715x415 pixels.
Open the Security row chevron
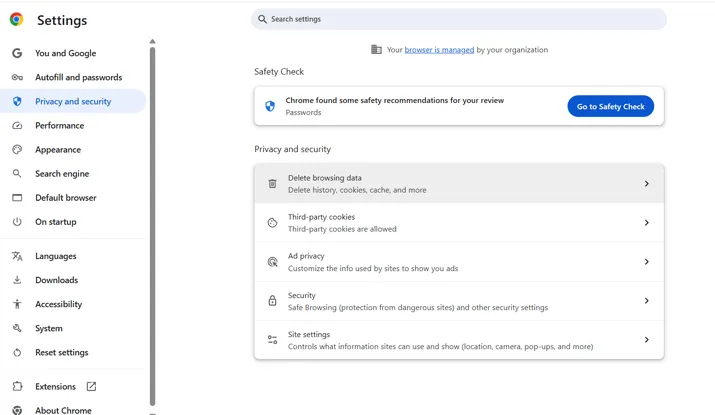pos(646,301)
